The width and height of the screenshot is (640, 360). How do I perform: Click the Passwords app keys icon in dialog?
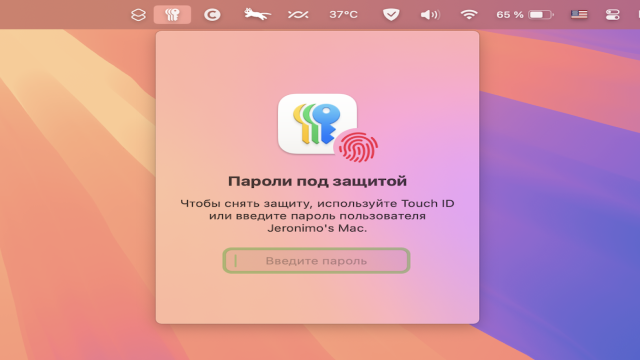point(317,124)
